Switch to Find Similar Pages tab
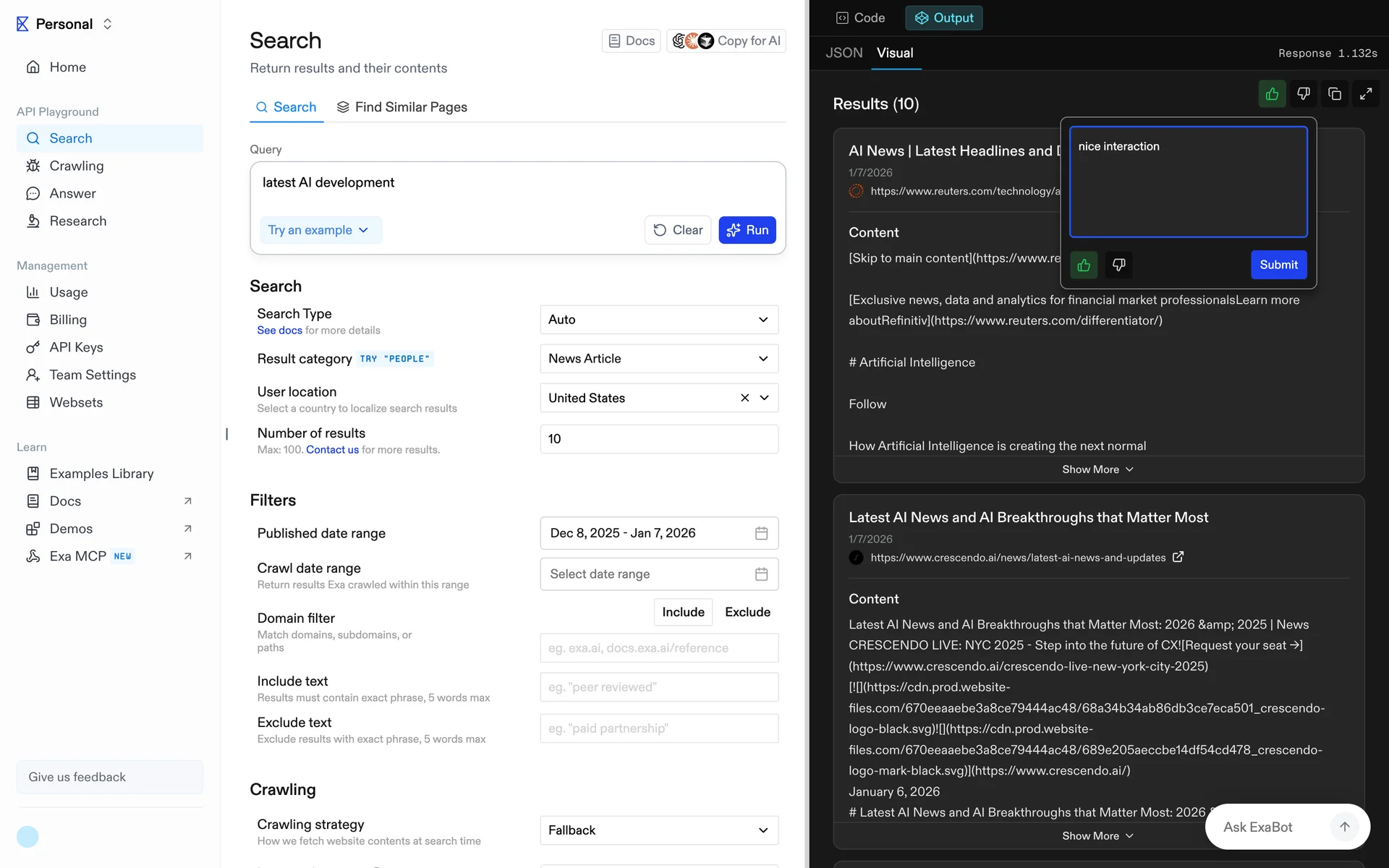 (x=402, y=107)
